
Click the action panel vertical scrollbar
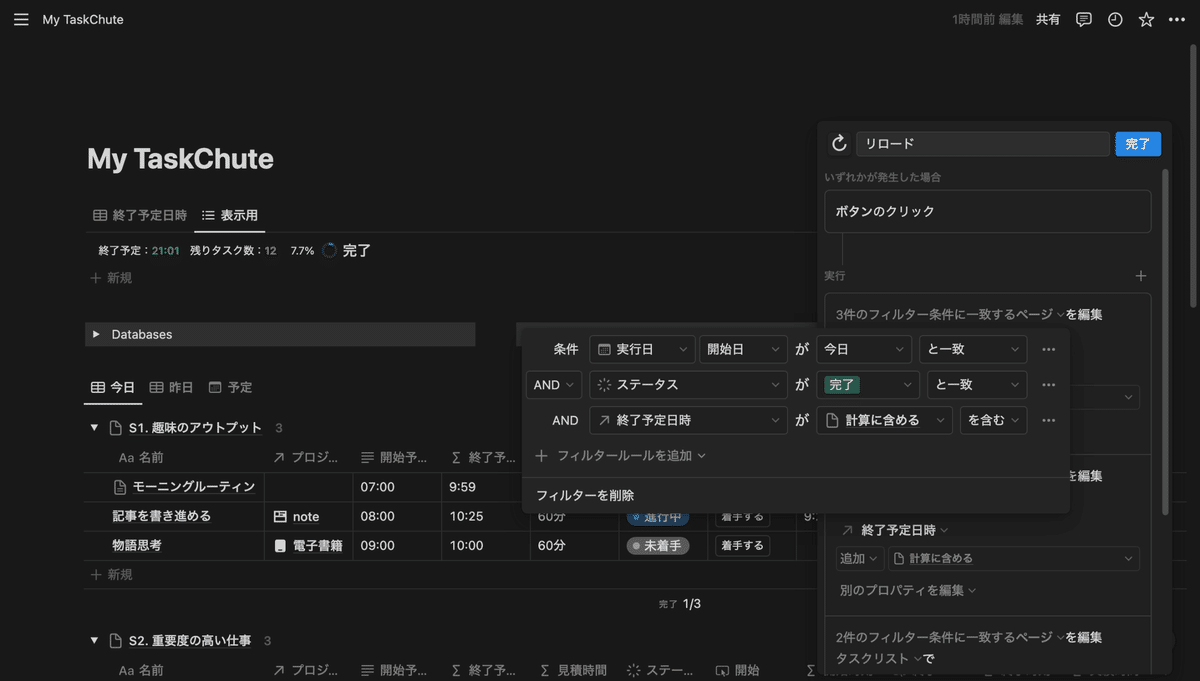tap(1165, 340)
